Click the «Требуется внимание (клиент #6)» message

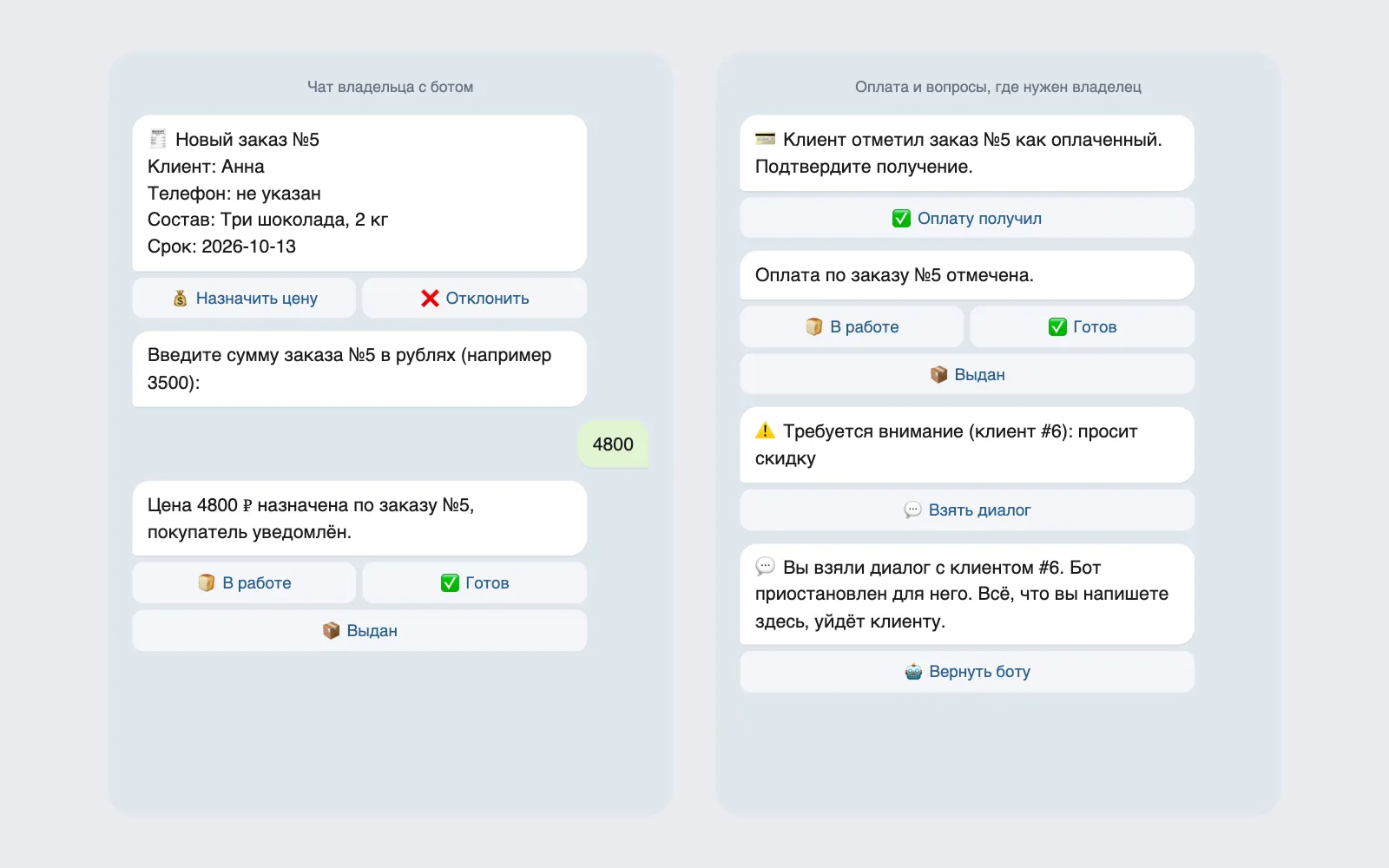[967, 444]
